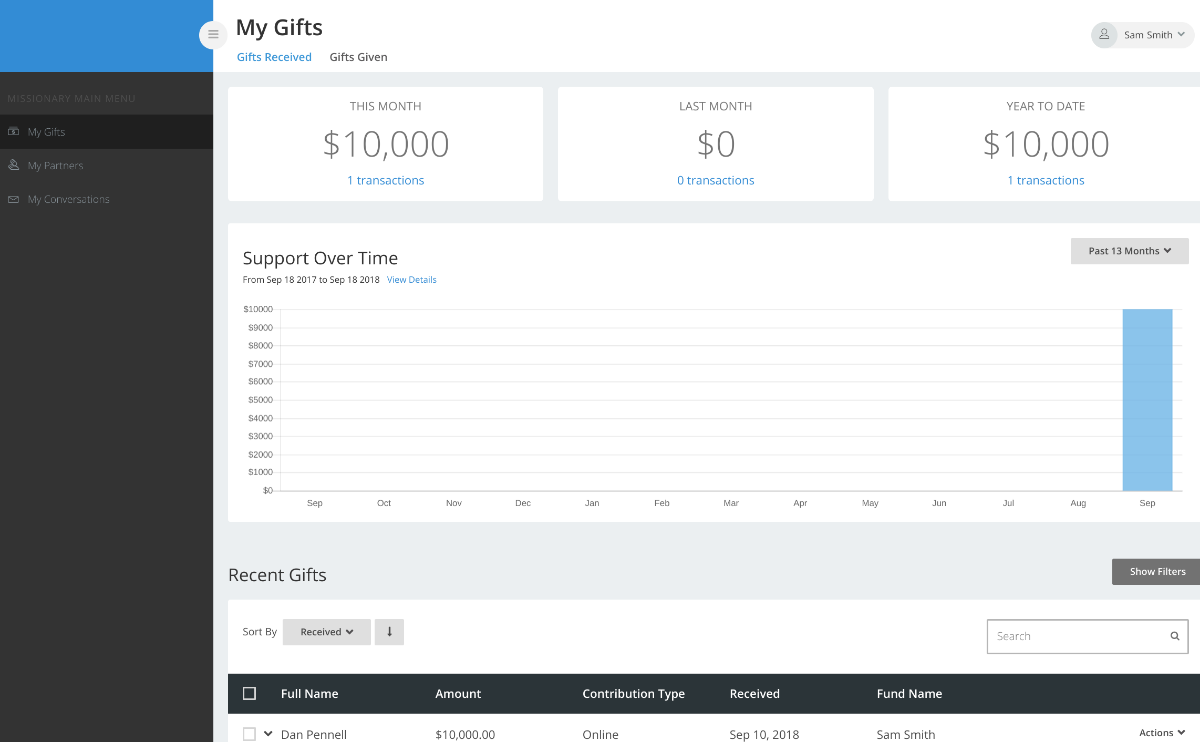Expand the Dan Pennell row chevron
Viewport: 1200px width, 742px height.
click(268, 734)
